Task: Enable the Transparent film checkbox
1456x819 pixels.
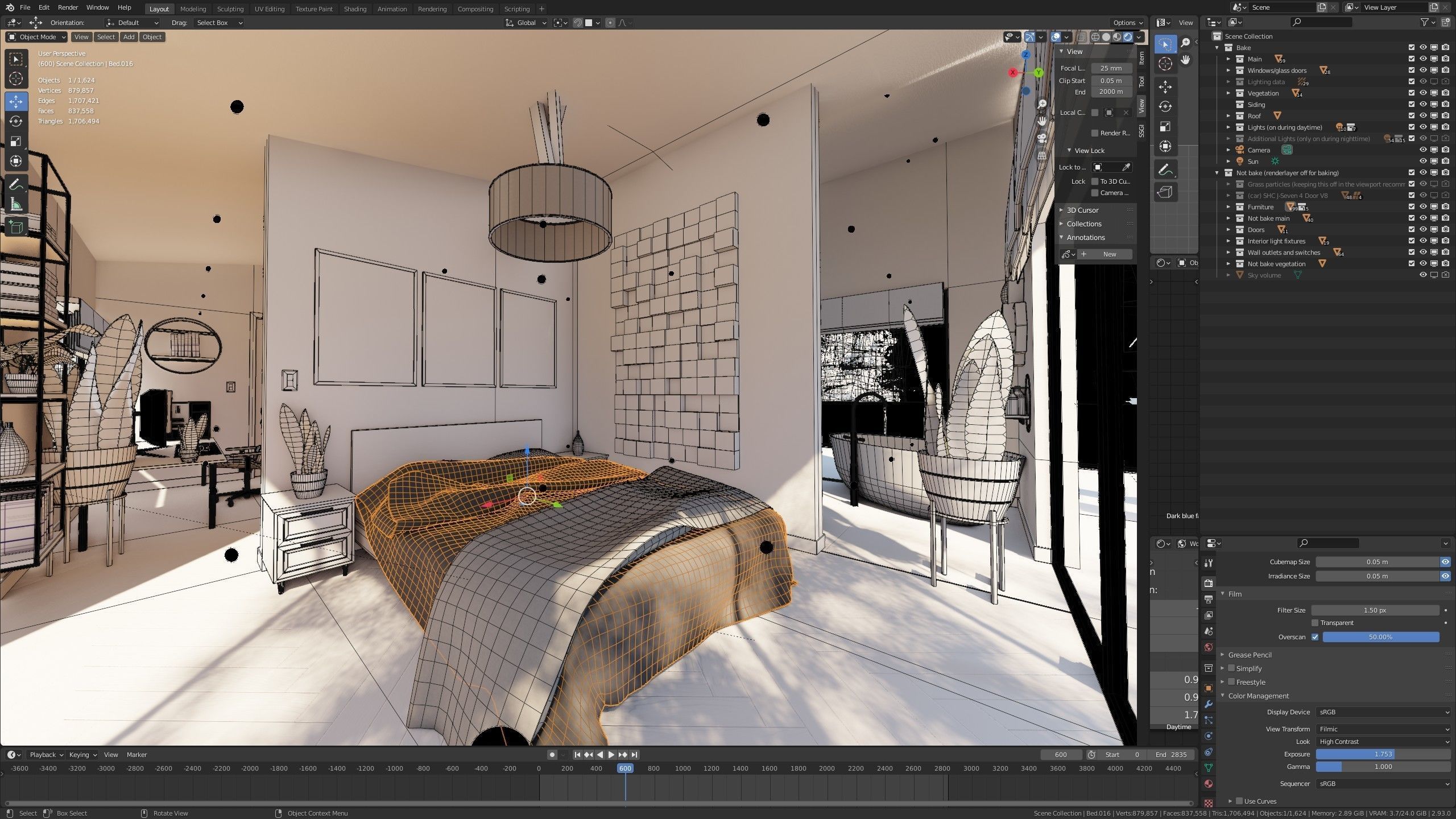Action: coord(1314,623)
